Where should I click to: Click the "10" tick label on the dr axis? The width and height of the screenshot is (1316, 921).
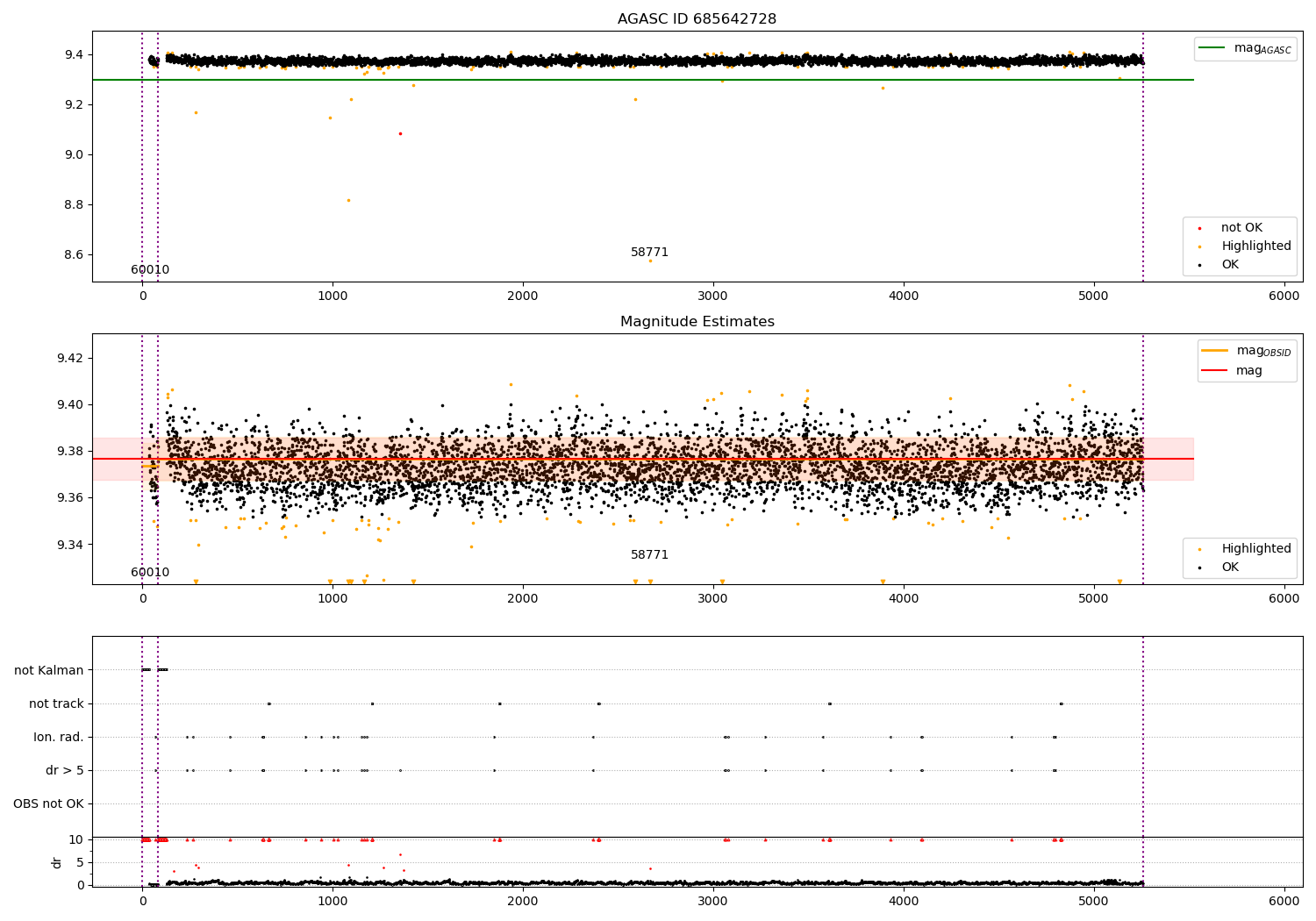(x=76, y=839)
